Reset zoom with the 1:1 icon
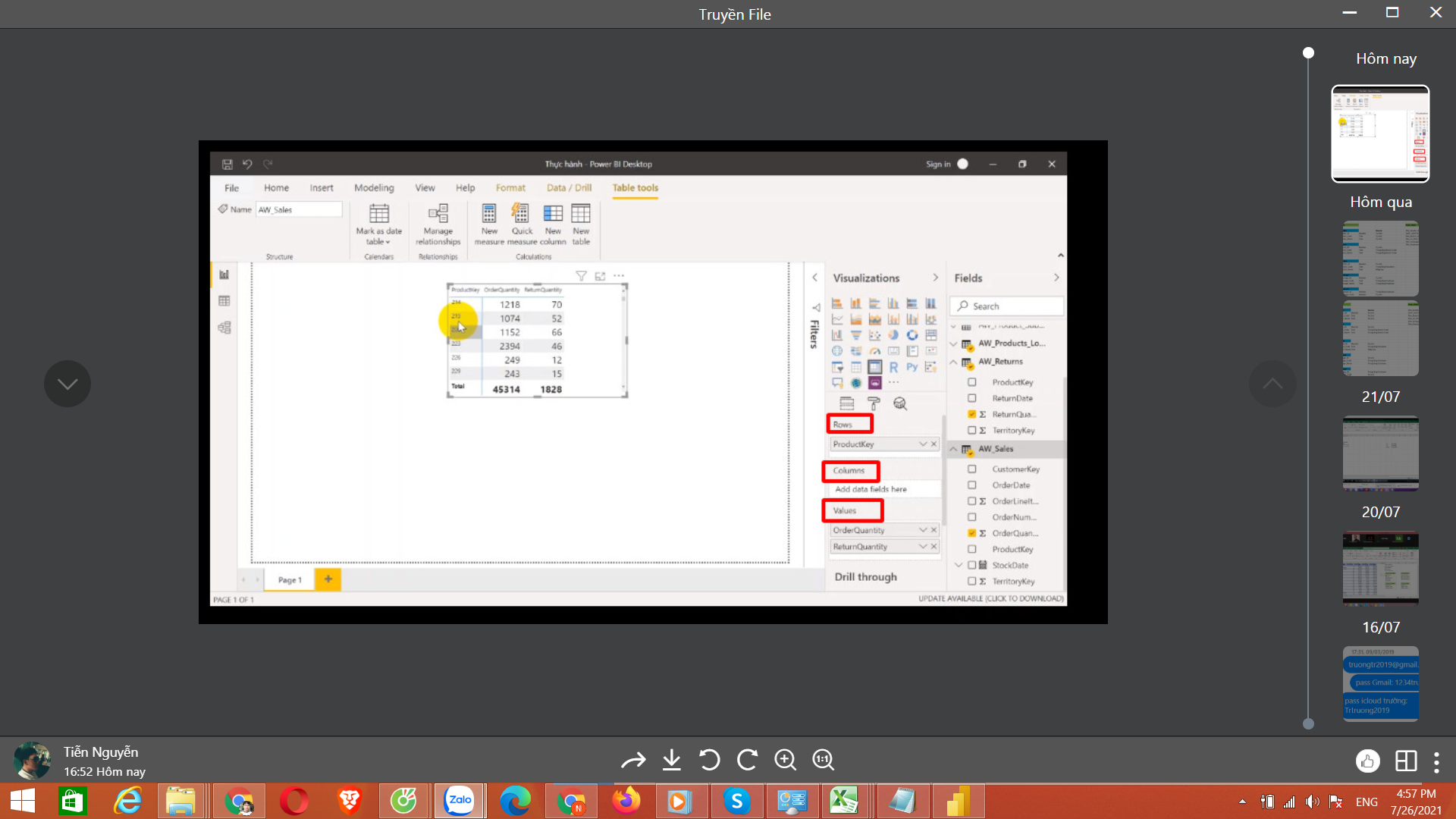This screenshot has height=819, width=1456. (x=823, y=760)
